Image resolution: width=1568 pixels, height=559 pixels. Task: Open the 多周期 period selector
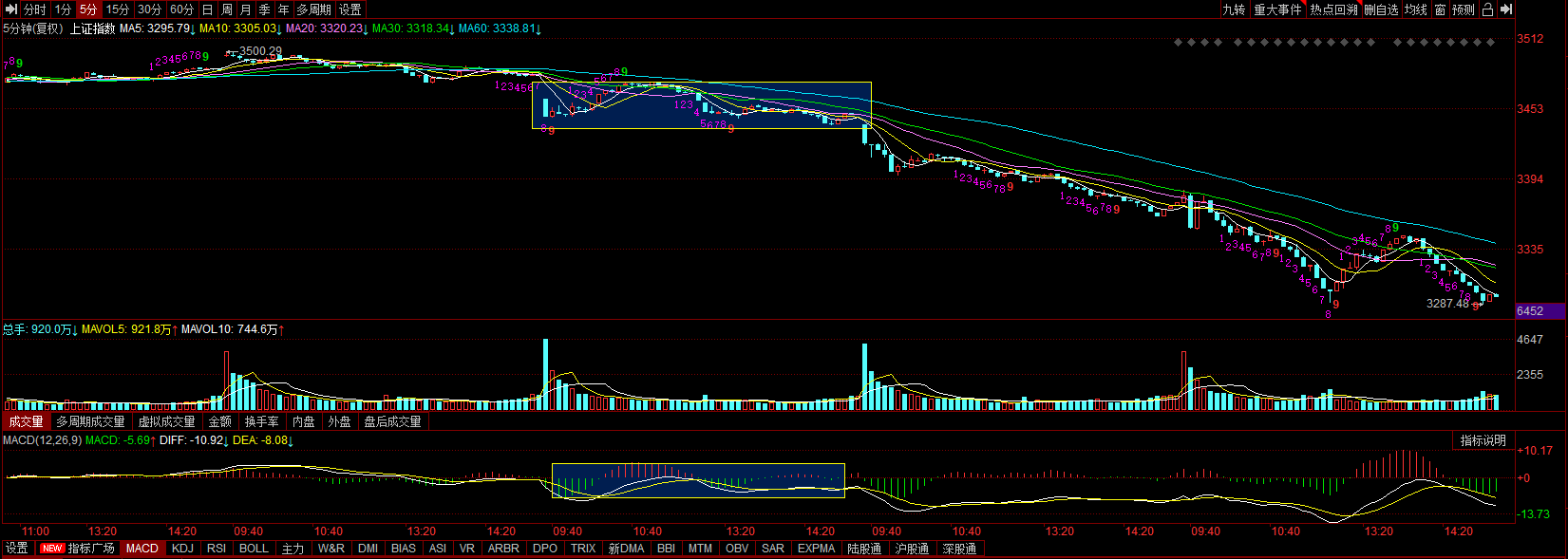tap(313, 9)
